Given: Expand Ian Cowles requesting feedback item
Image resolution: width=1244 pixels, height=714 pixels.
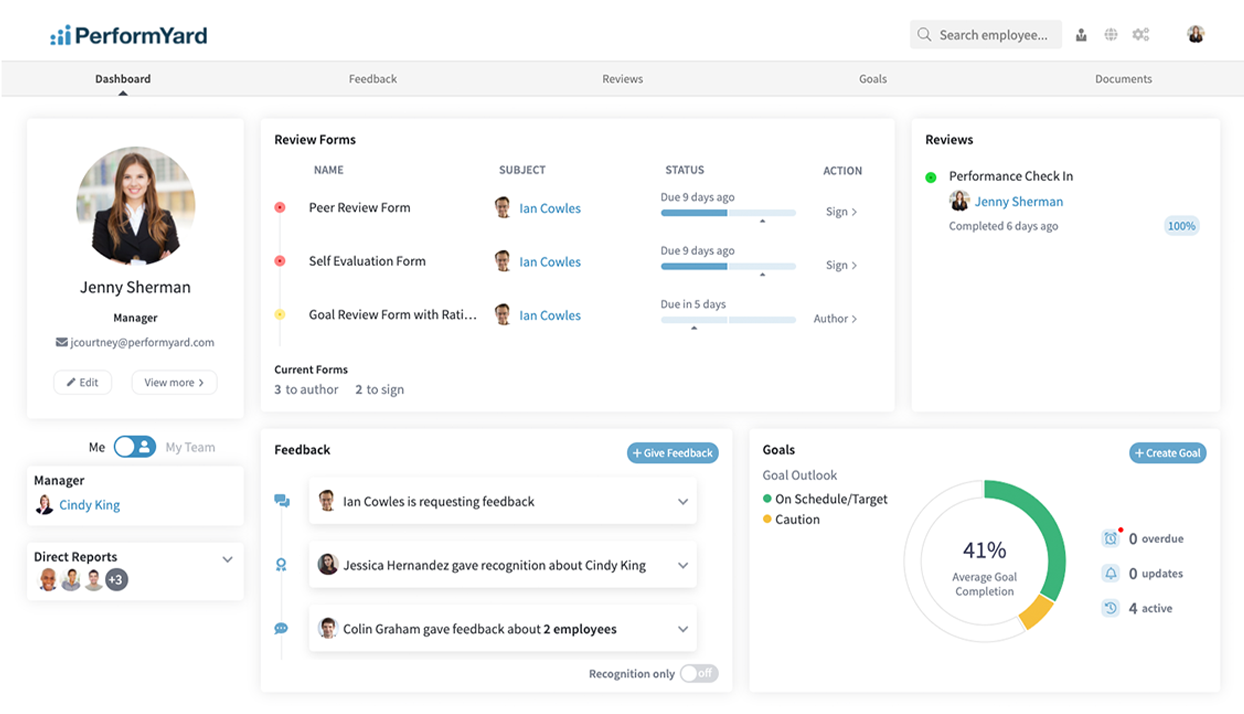Looking at the screenshot, I should pos(683,502).
